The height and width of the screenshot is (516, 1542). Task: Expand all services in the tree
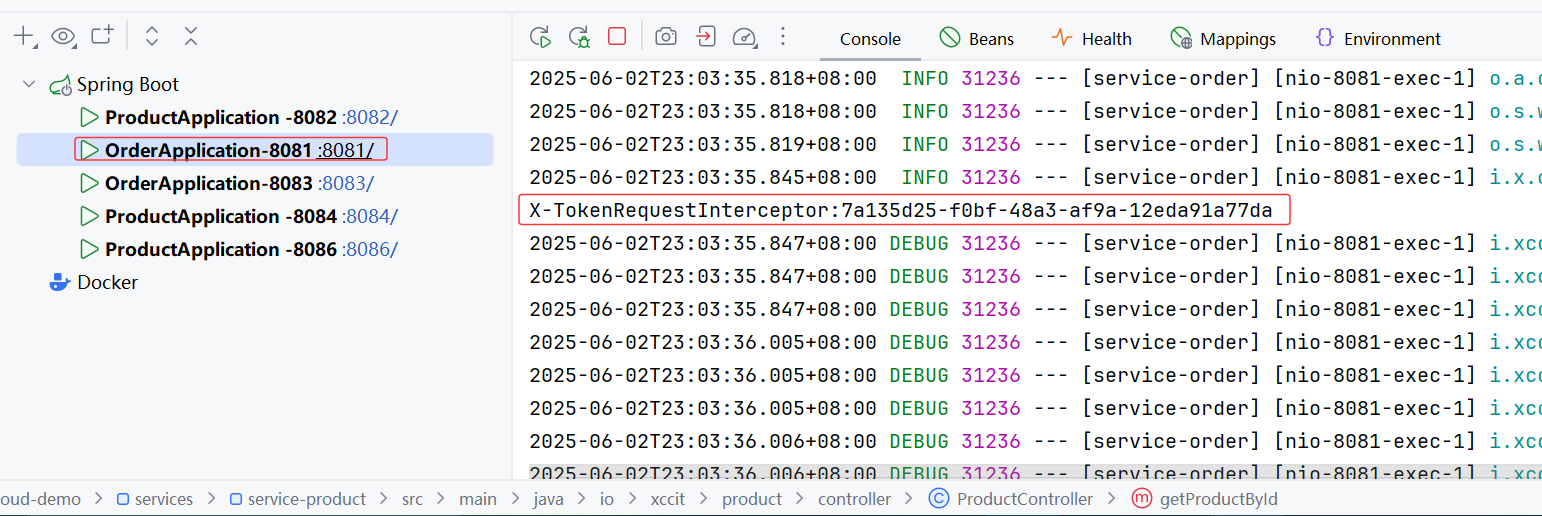(x=152, y=37)
